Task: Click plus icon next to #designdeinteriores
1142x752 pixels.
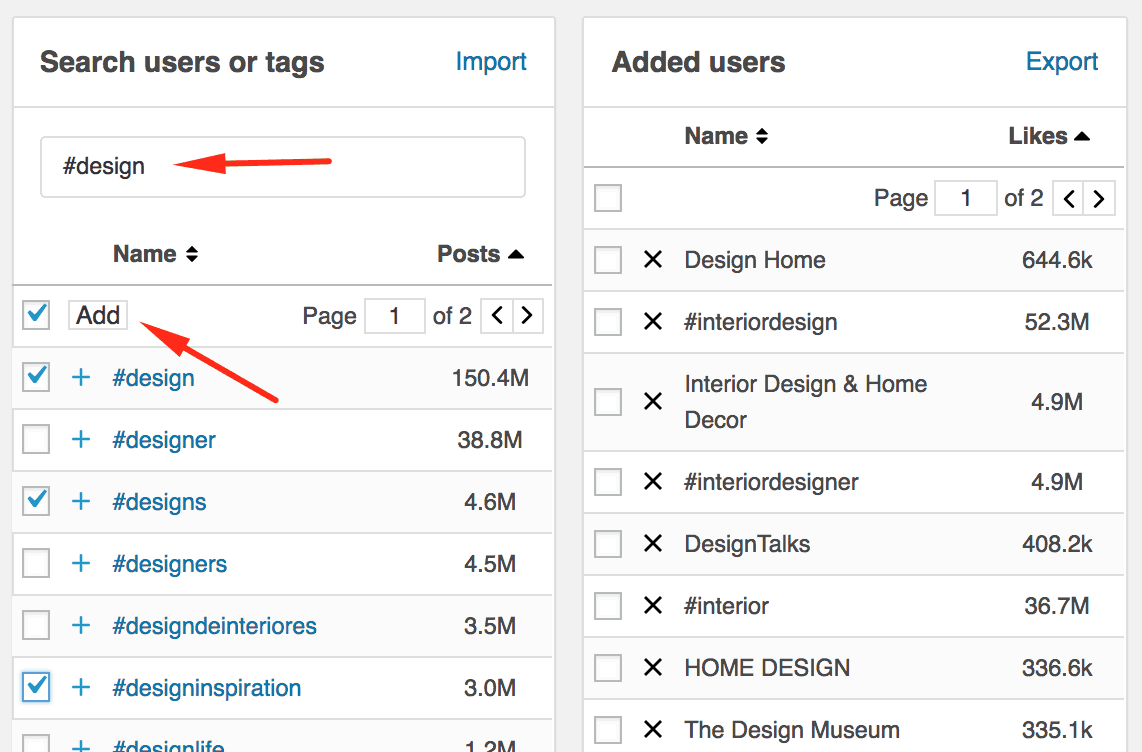Action: click(81, 626)
